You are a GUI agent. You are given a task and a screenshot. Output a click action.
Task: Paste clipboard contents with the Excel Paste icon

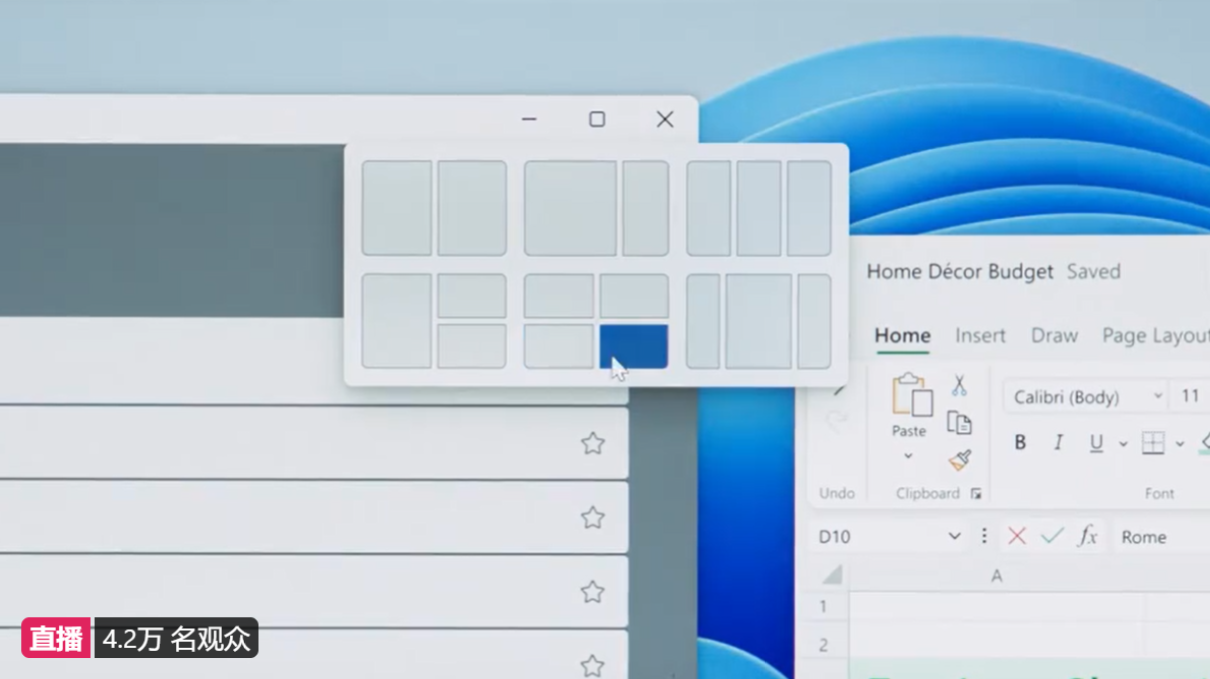911,394
